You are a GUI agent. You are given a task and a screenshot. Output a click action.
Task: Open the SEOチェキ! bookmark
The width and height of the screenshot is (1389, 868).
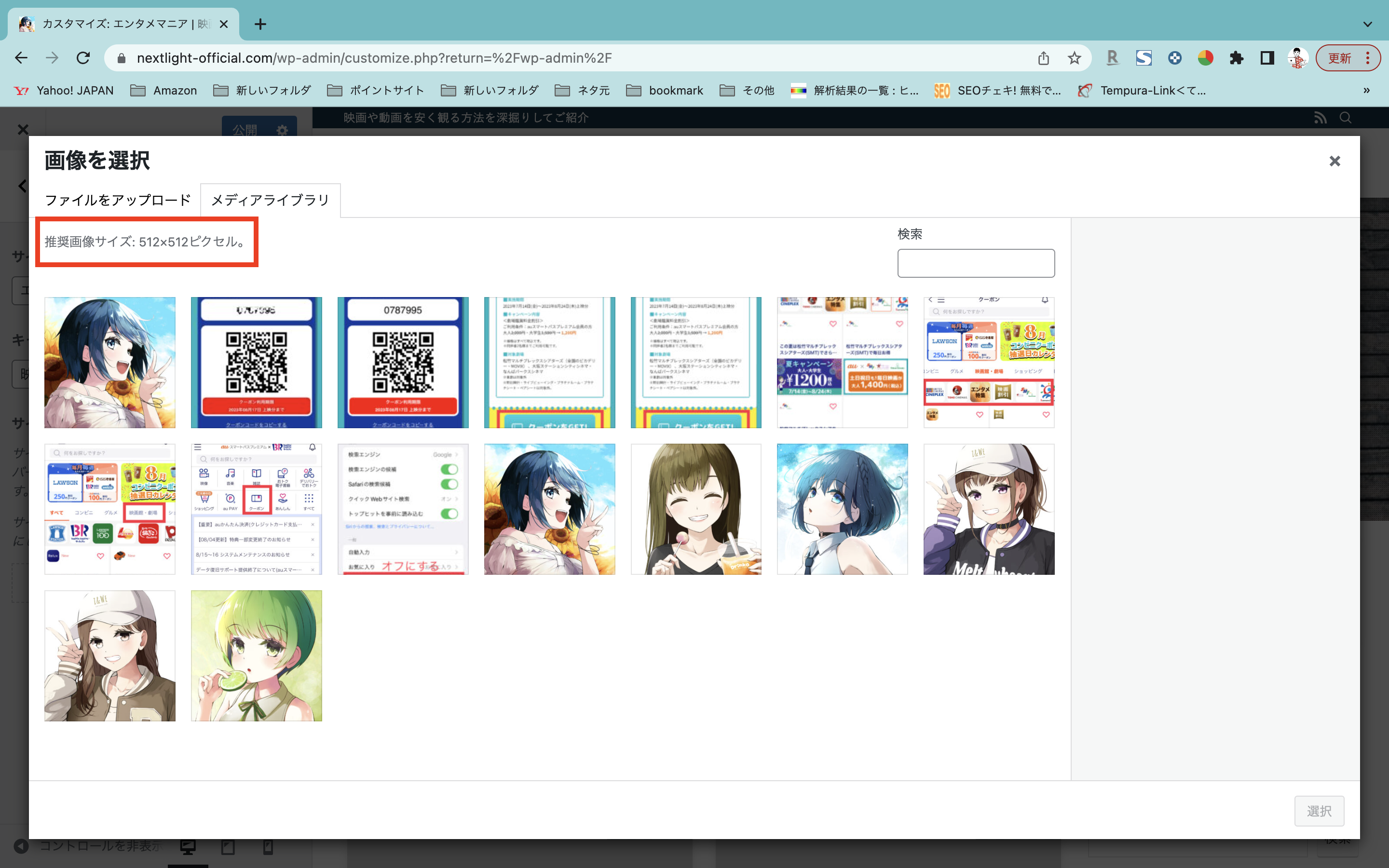[997, 90]
